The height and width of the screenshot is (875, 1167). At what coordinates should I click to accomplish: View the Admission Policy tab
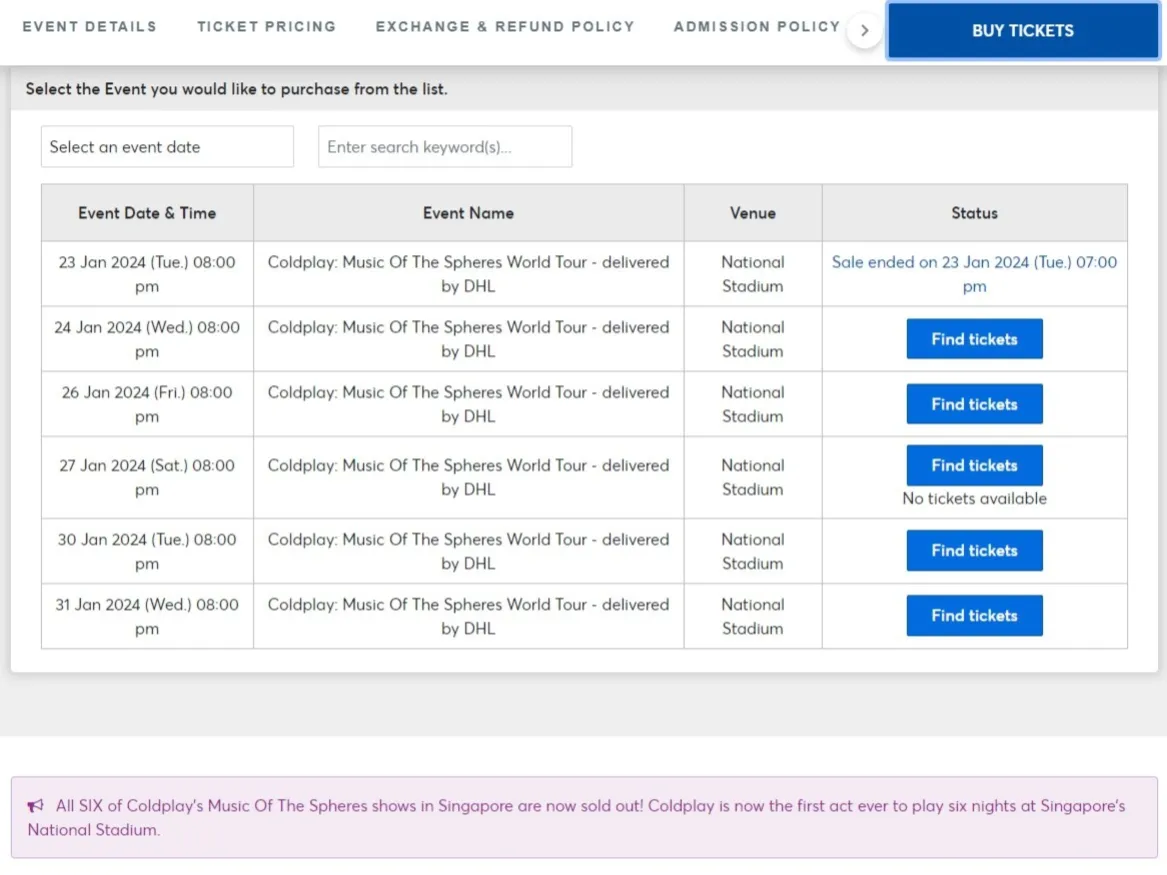(x=756, y=27)
